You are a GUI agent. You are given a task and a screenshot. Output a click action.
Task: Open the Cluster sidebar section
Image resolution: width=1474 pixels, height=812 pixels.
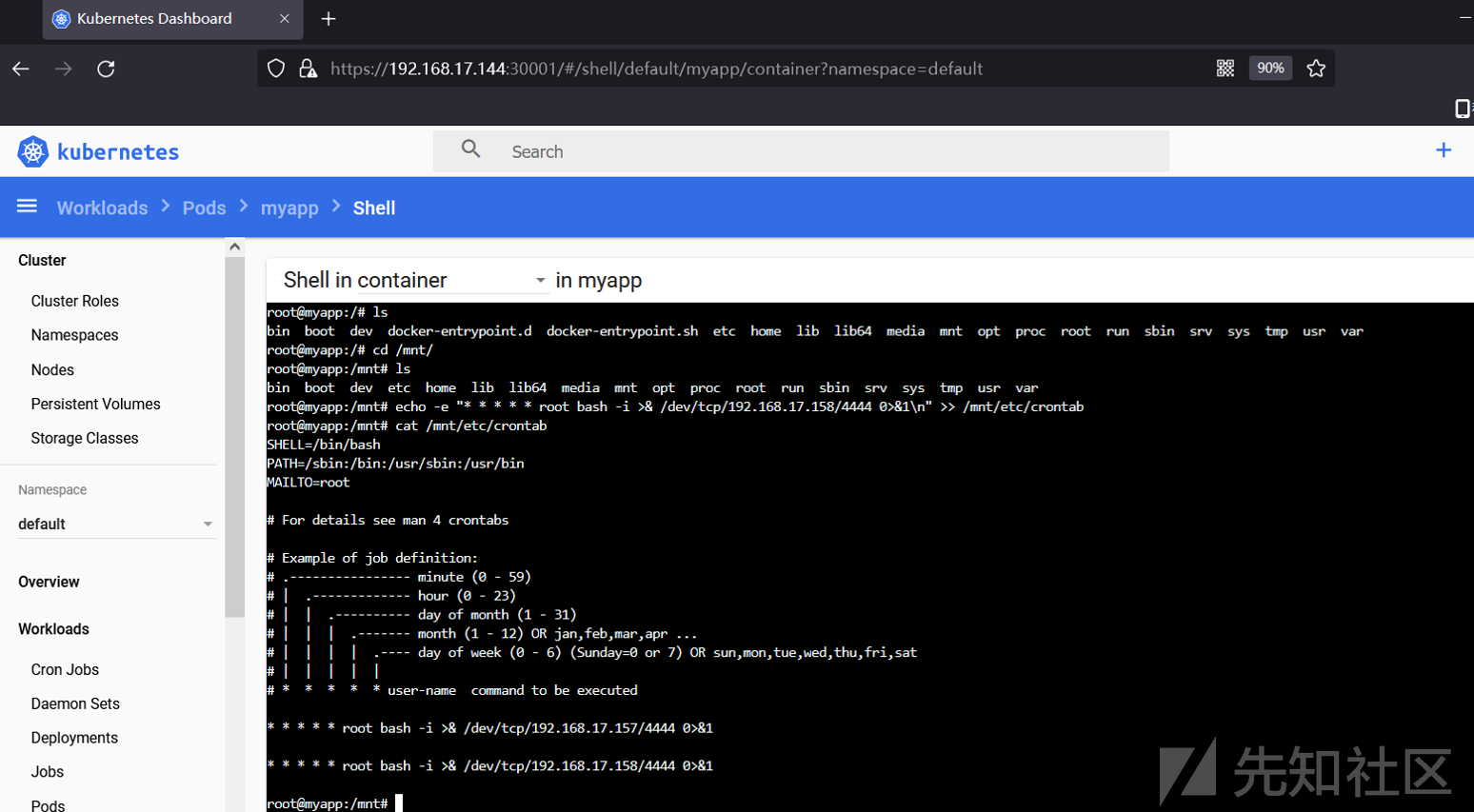tap(42, 261)
